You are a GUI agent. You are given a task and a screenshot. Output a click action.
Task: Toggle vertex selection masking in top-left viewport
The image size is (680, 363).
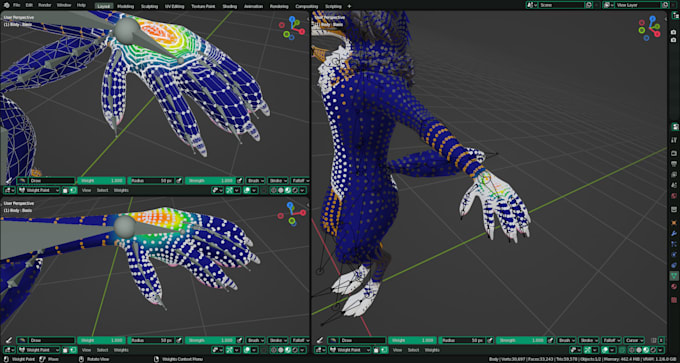click(73, 190)
